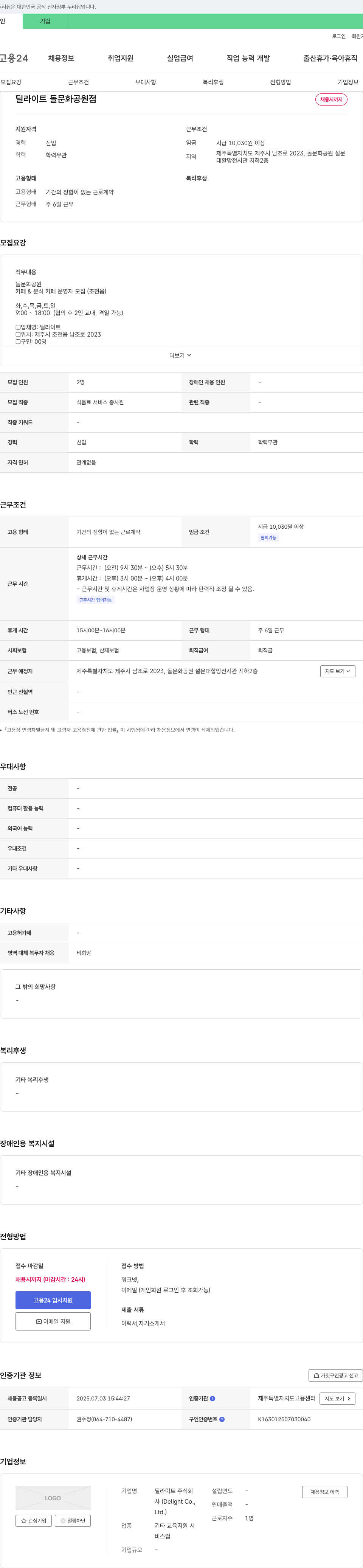Viewport: 363px width, 1568px height.
Task: Click the certification number K163012507030040
Action: point(284,1419)
